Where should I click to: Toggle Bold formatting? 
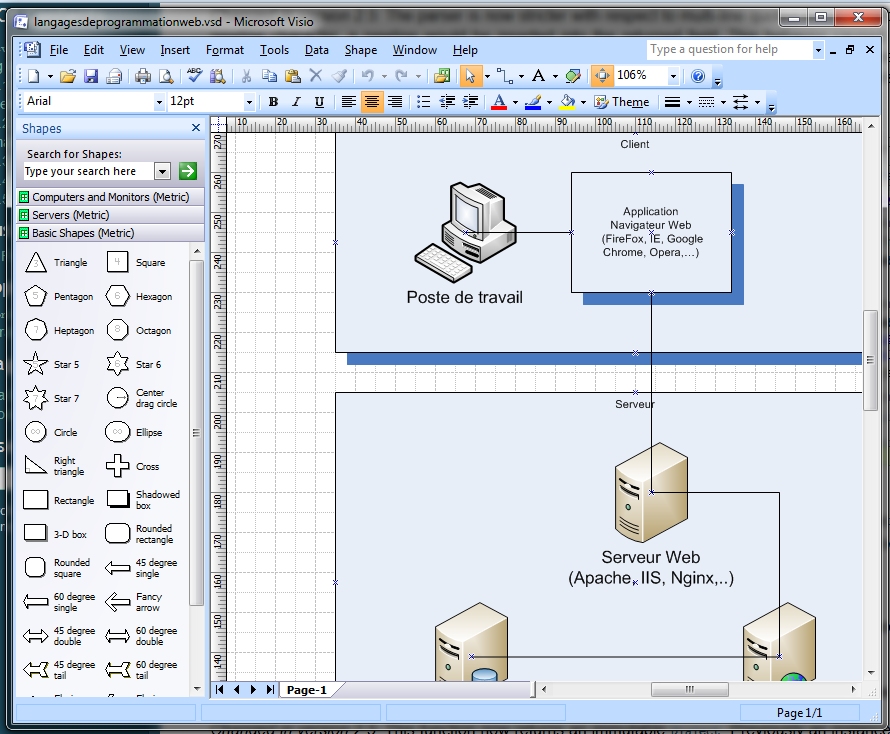click(273, 102)
